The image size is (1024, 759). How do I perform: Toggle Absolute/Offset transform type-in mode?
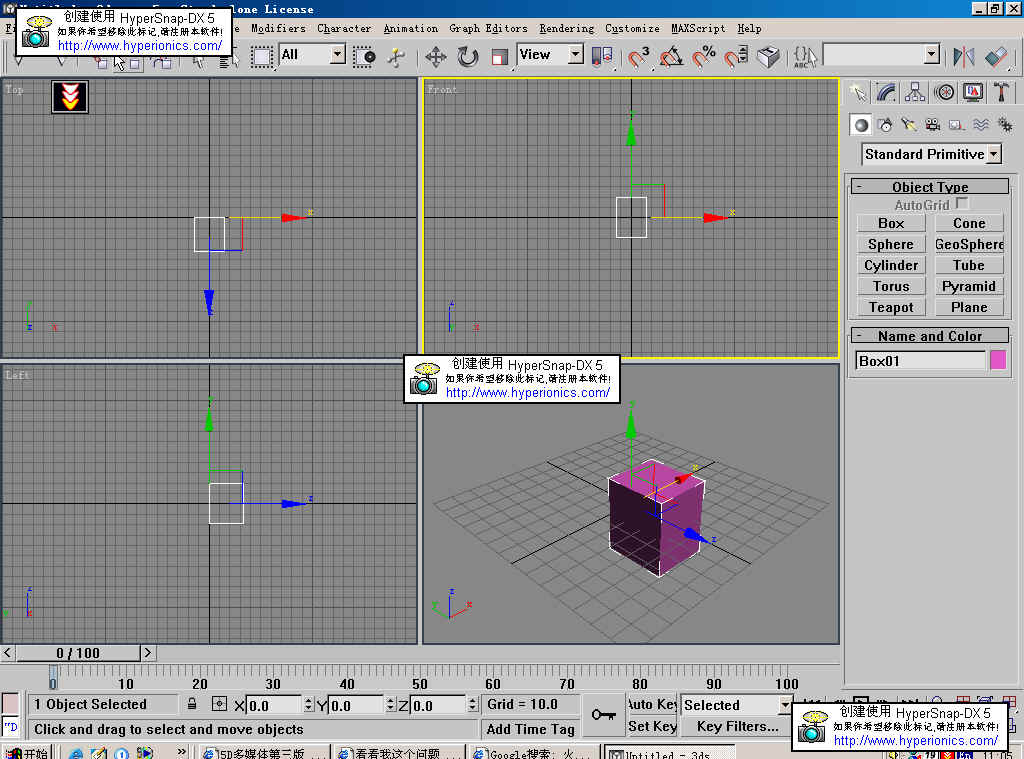pyautogui.click(x=219, y=704)
